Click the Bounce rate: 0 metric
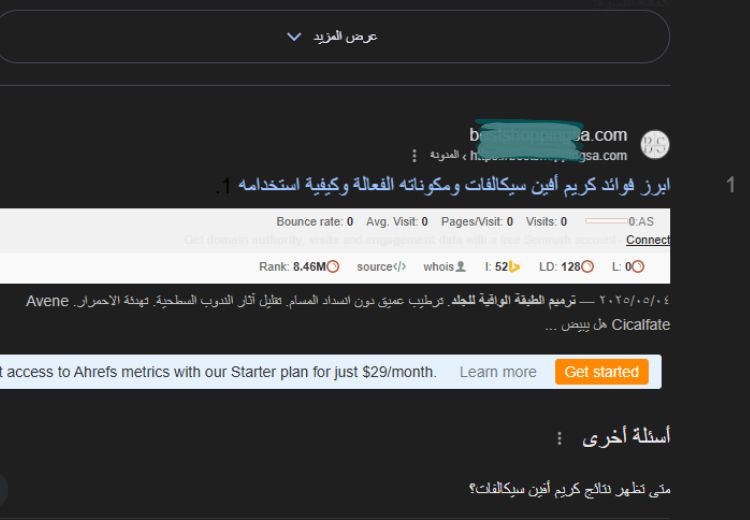Viewport: 750px width, 520px height. coord(314,221)
